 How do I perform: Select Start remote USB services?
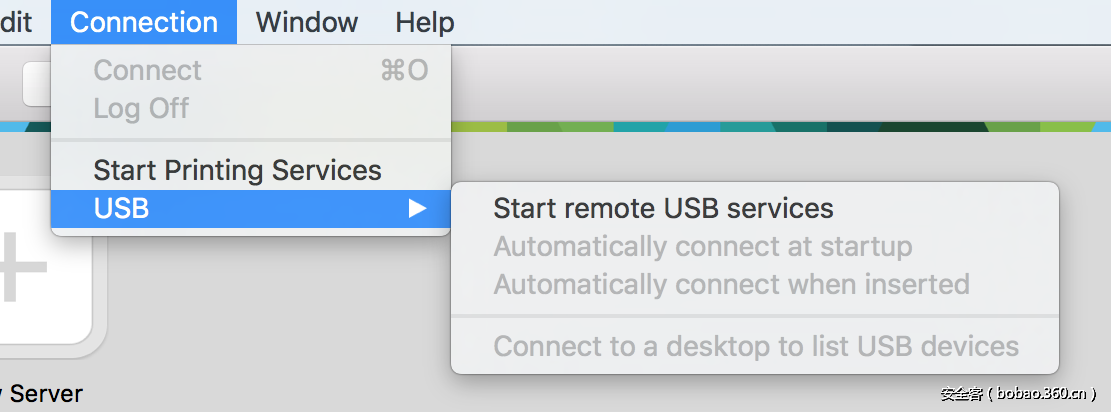point(663,208)
